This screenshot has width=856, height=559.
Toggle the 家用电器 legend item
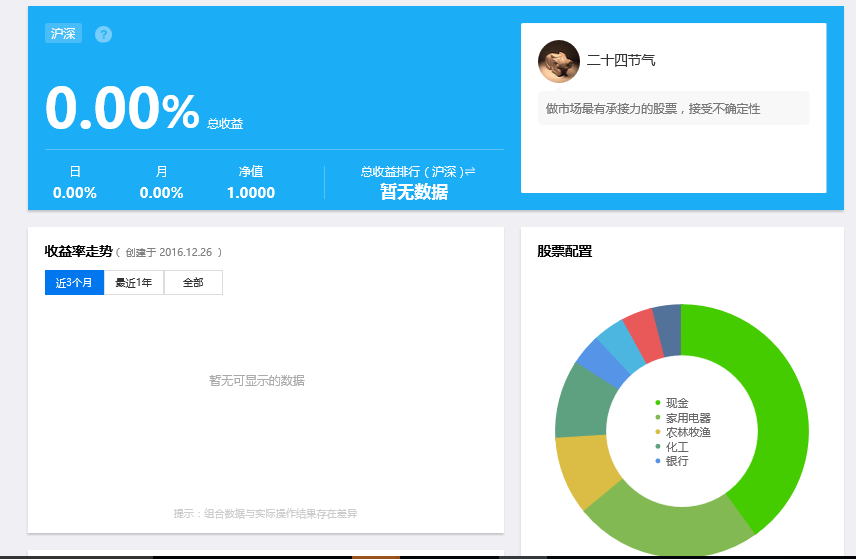687,418
